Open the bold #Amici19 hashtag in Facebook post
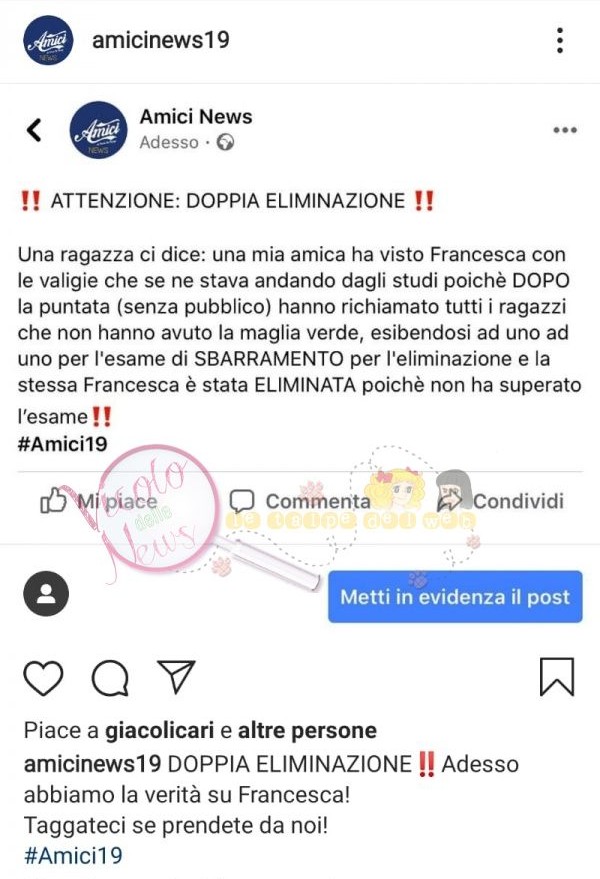The height and width of the screenshot is (879, 600). [62, 445]
